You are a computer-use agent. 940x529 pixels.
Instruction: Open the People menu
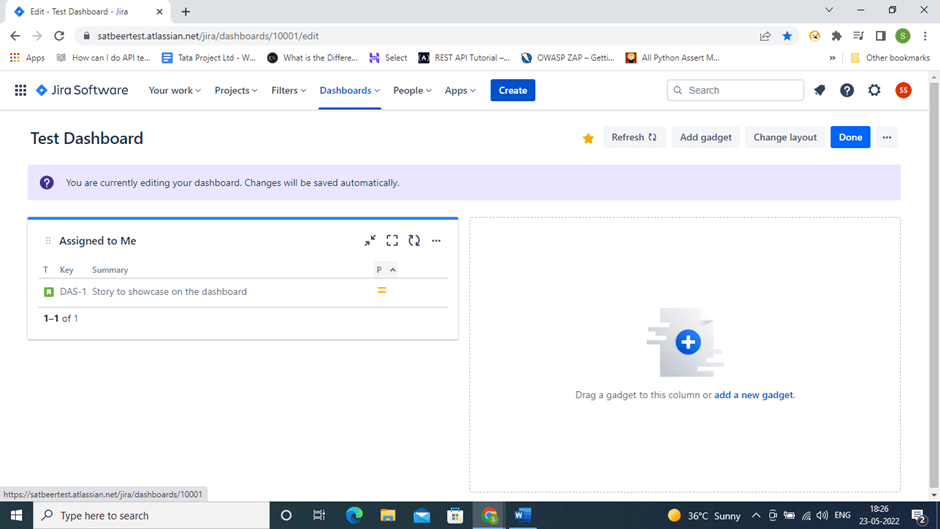tap(412, 90)
